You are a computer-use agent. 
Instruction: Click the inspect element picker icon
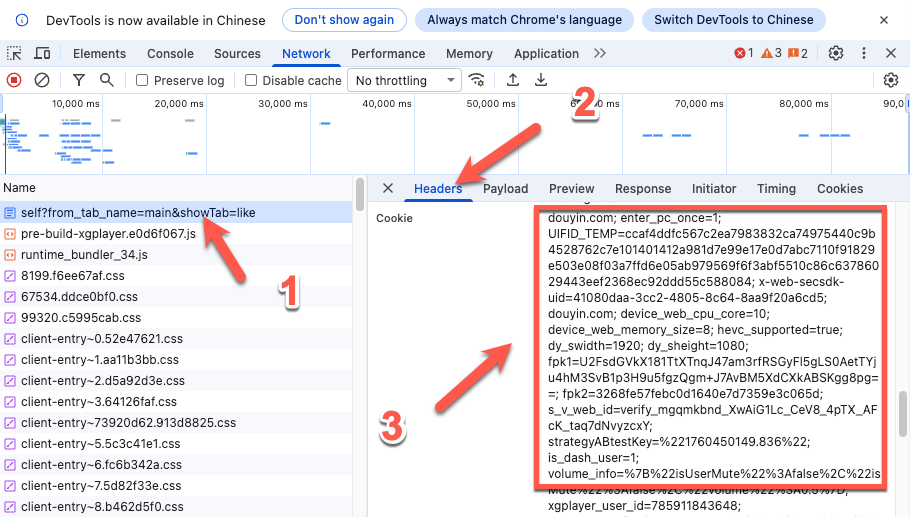(x=15, y=54)
